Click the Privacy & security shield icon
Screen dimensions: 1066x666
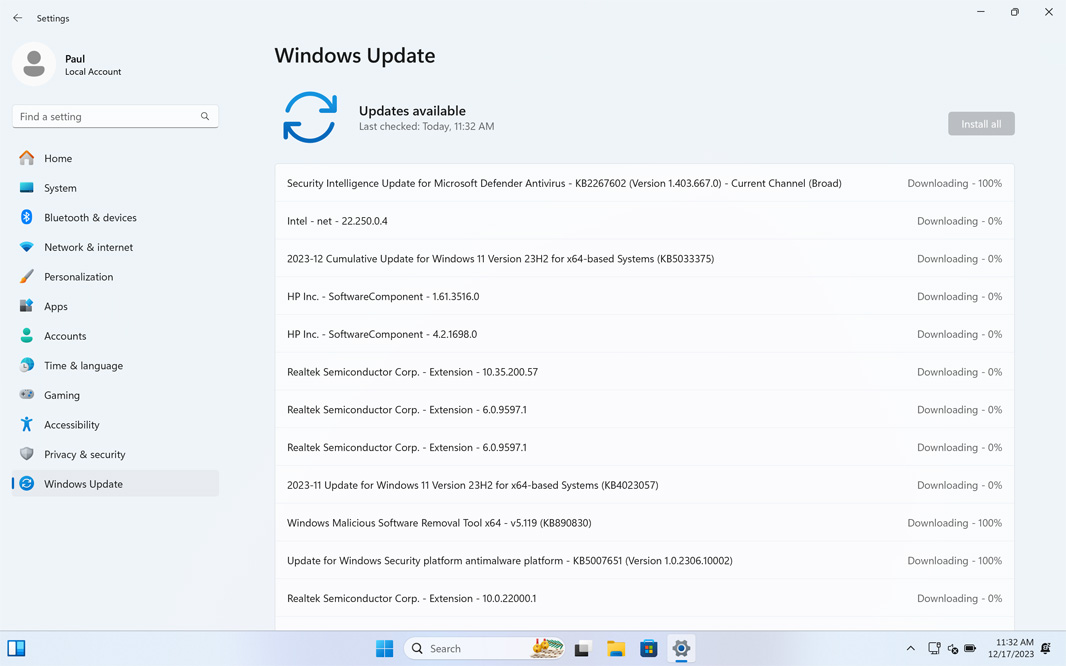[x=27, y=454]
